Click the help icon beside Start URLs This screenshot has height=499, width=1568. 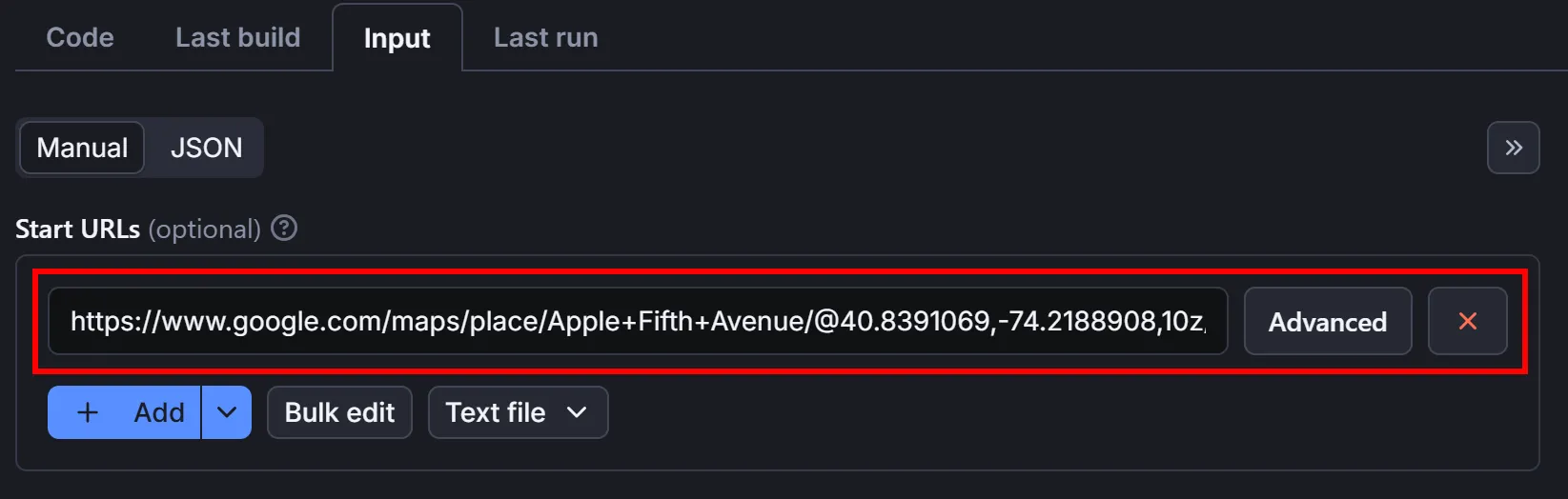[x=284, y=229]
